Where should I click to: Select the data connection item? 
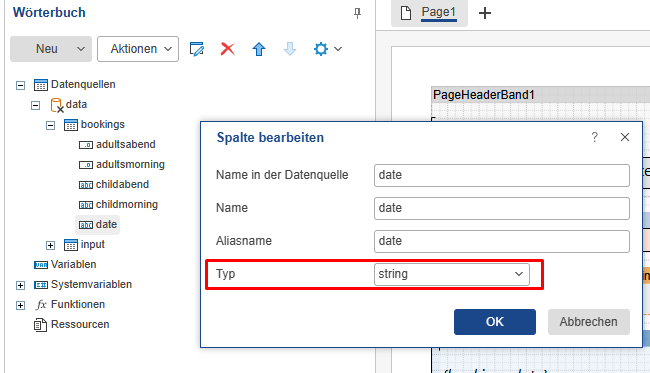click(x=76, y=104)
